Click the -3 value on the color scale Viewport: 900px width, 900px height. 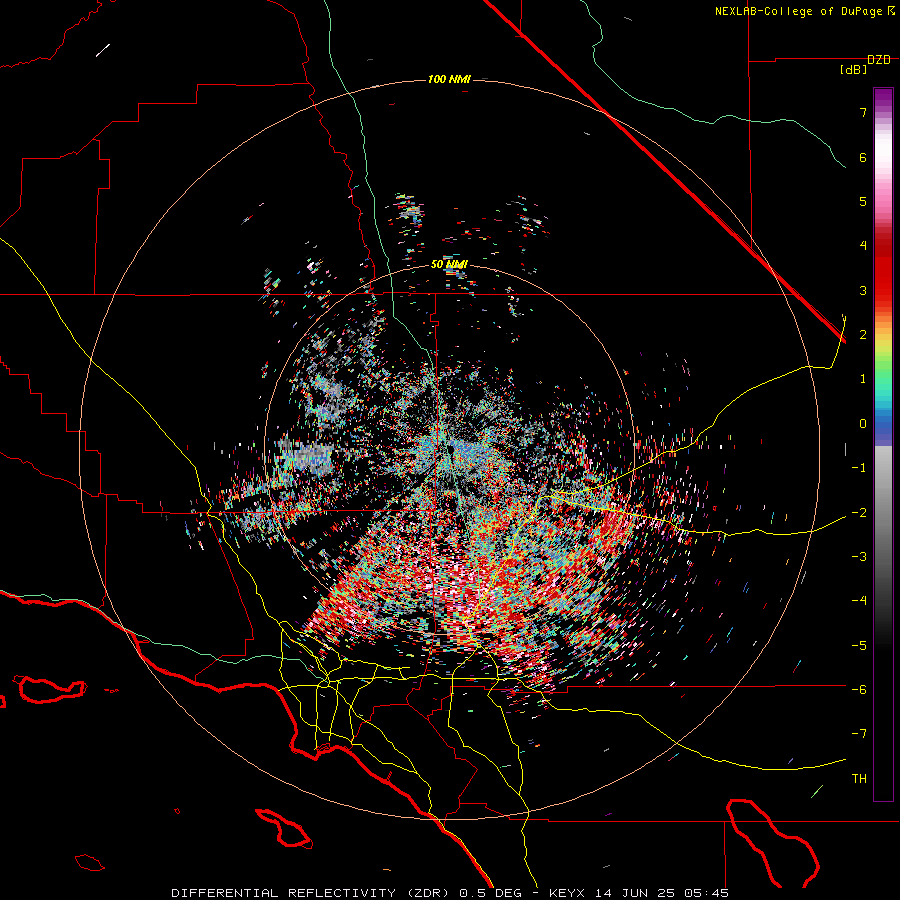point(859,557)
